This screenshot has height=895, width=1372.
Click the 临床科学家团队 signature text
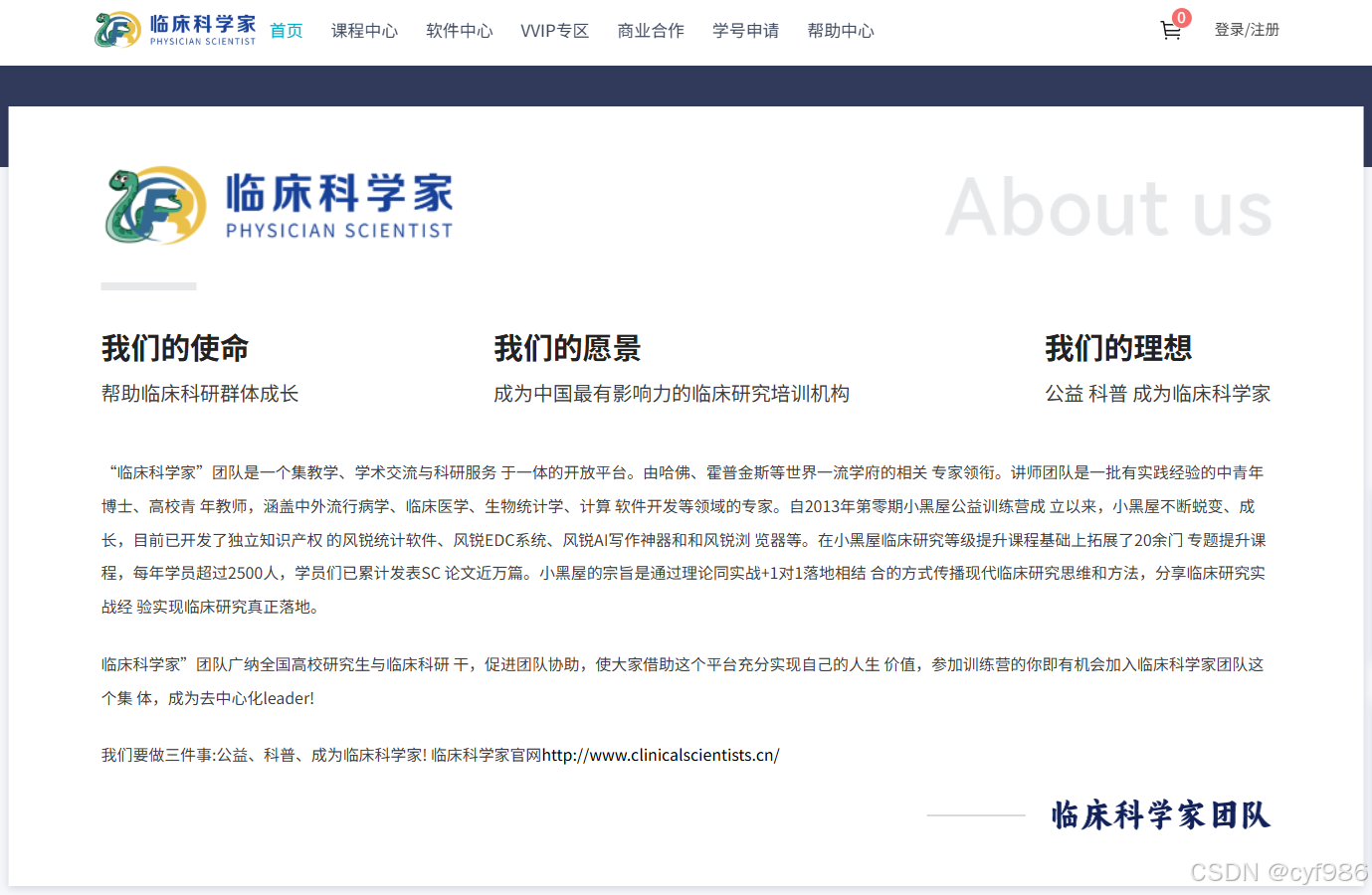point(1161,815)
